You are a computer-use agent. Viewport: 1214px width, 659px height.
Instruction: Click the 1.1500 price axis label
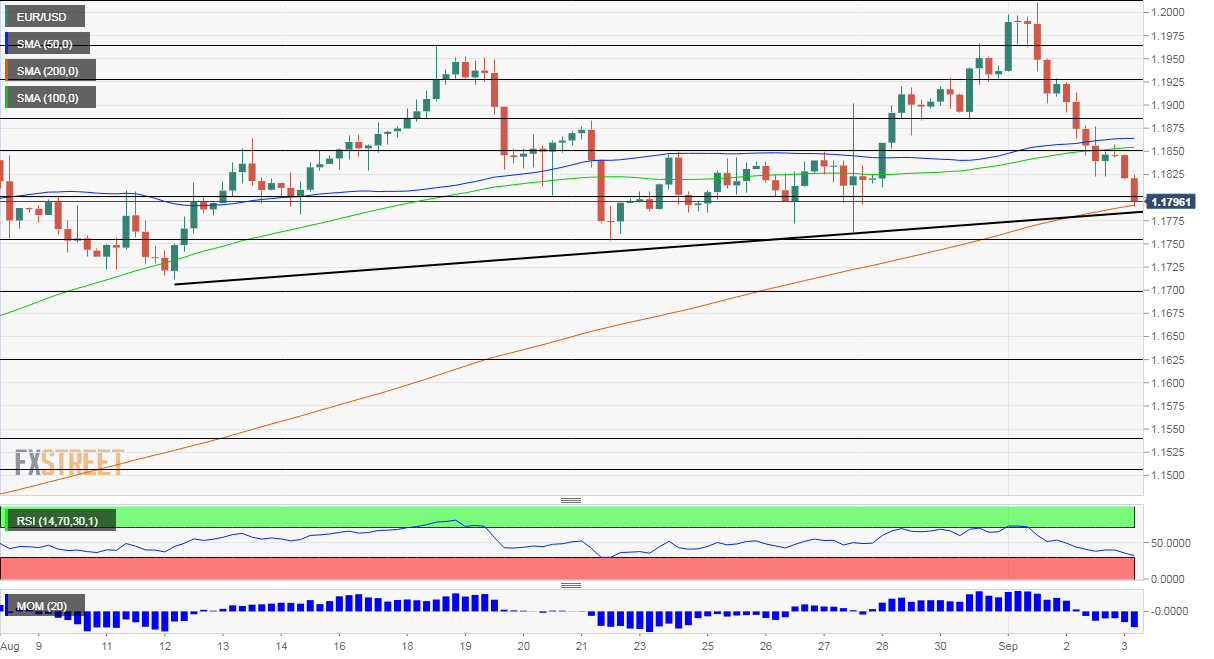[x=1168, y=476]
